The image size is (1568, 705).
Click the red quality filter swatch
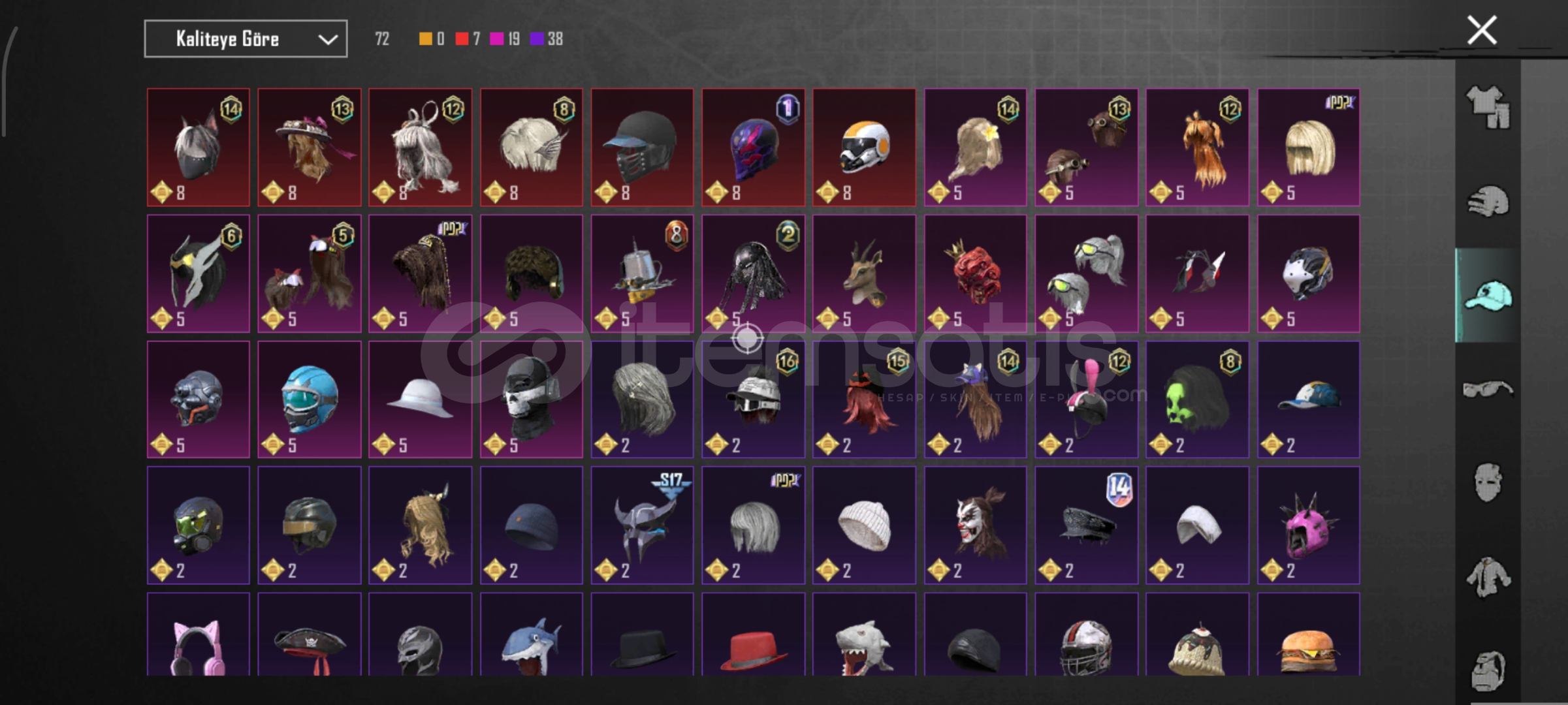(x=462, y=39)
